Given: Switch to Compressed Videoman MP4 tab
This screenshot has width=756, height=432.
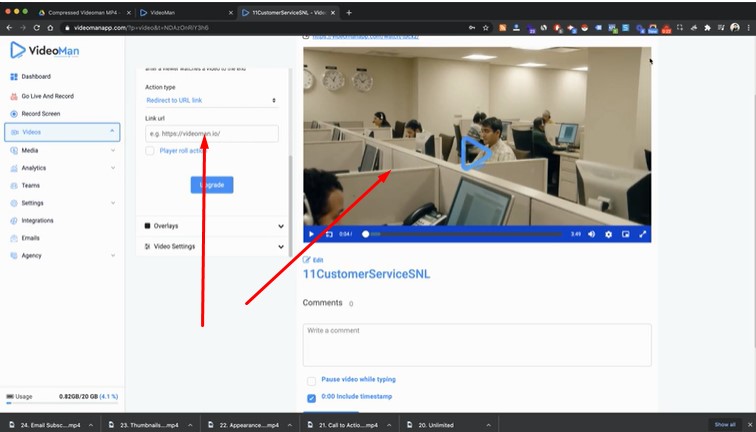Looking at the screenshot, I should (84, 13).
